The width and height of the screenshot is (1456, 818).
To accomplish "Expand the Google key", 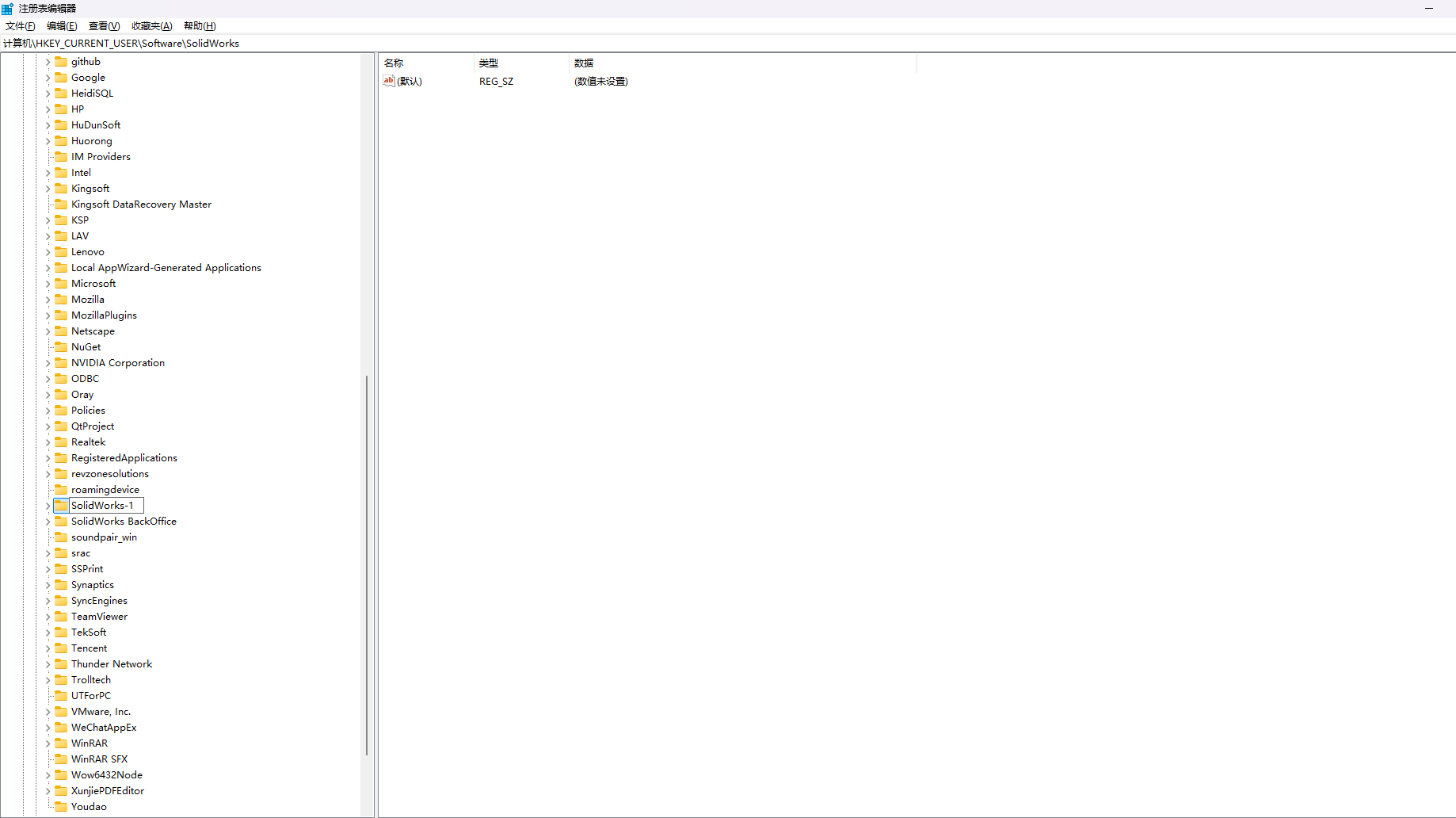I will point(48,78).
